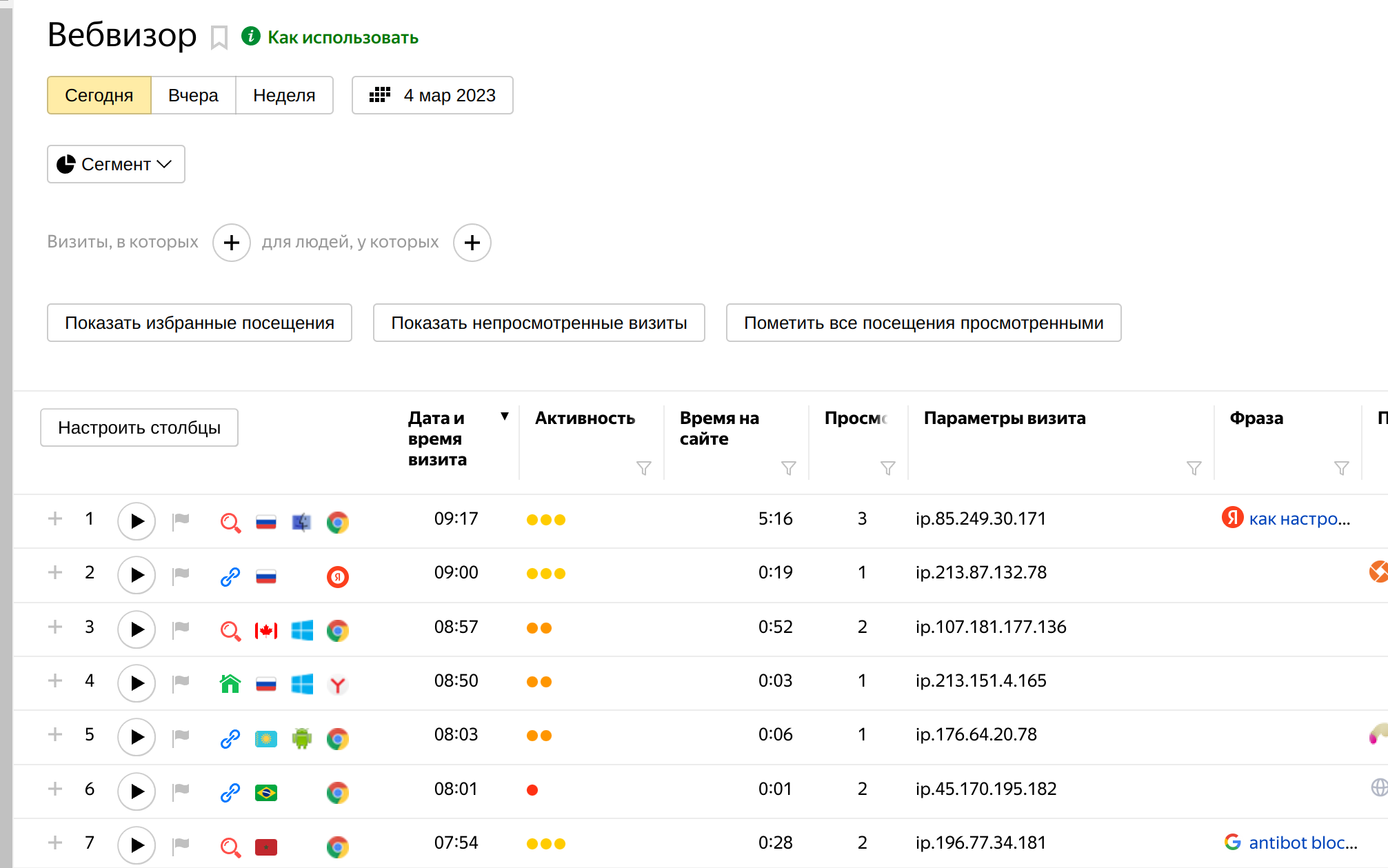Click the filter funnel under Параметры визита

tap(1194, 469)
